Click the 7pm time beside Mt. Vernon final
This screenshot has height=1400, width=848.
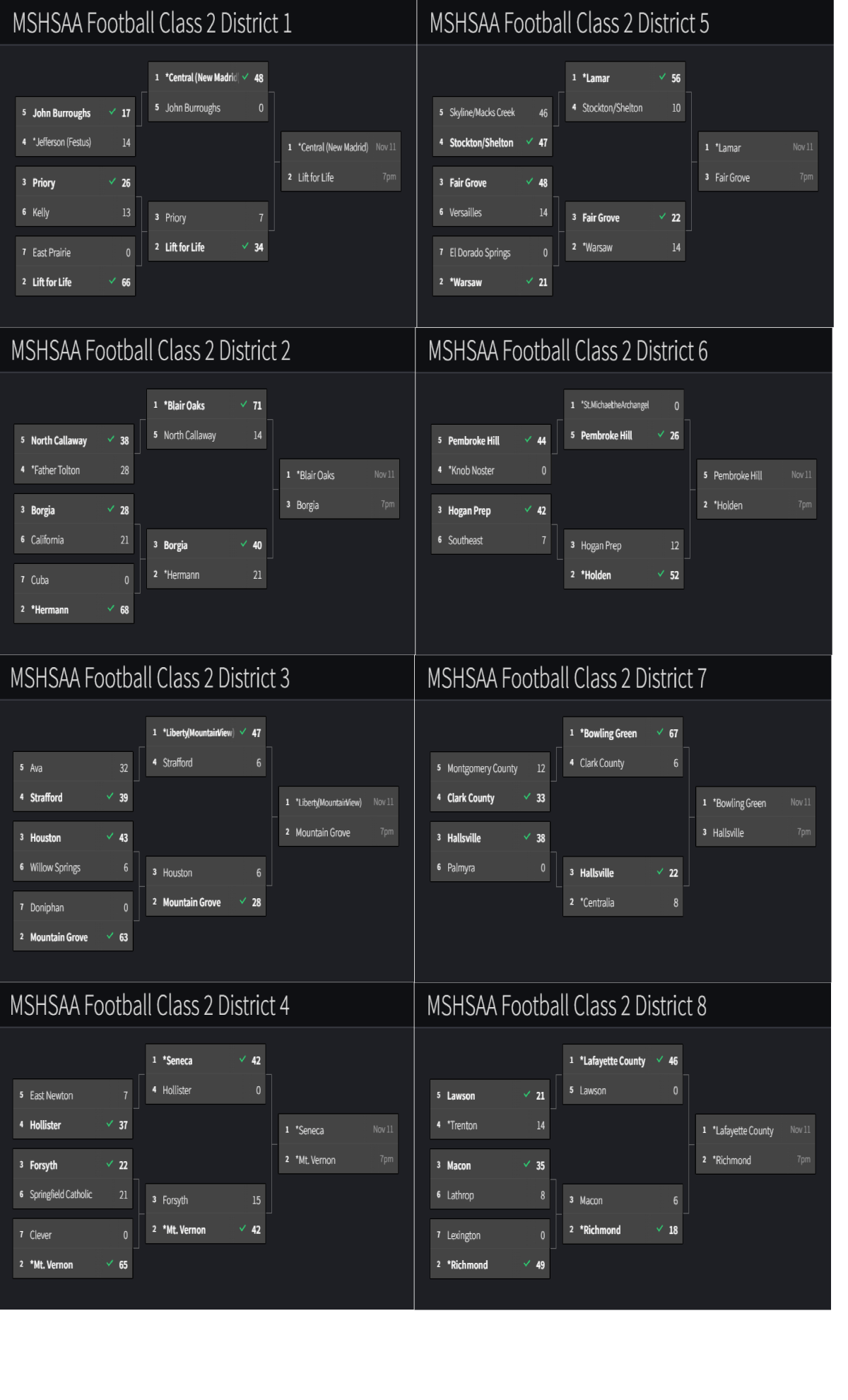387,1159
